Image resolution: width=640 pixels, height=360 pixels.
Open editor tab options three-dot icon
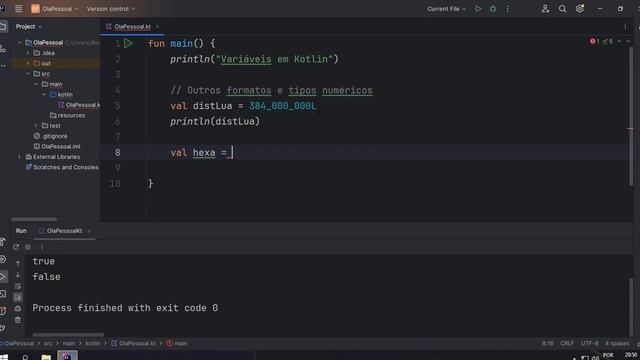[x=625, y=27]
